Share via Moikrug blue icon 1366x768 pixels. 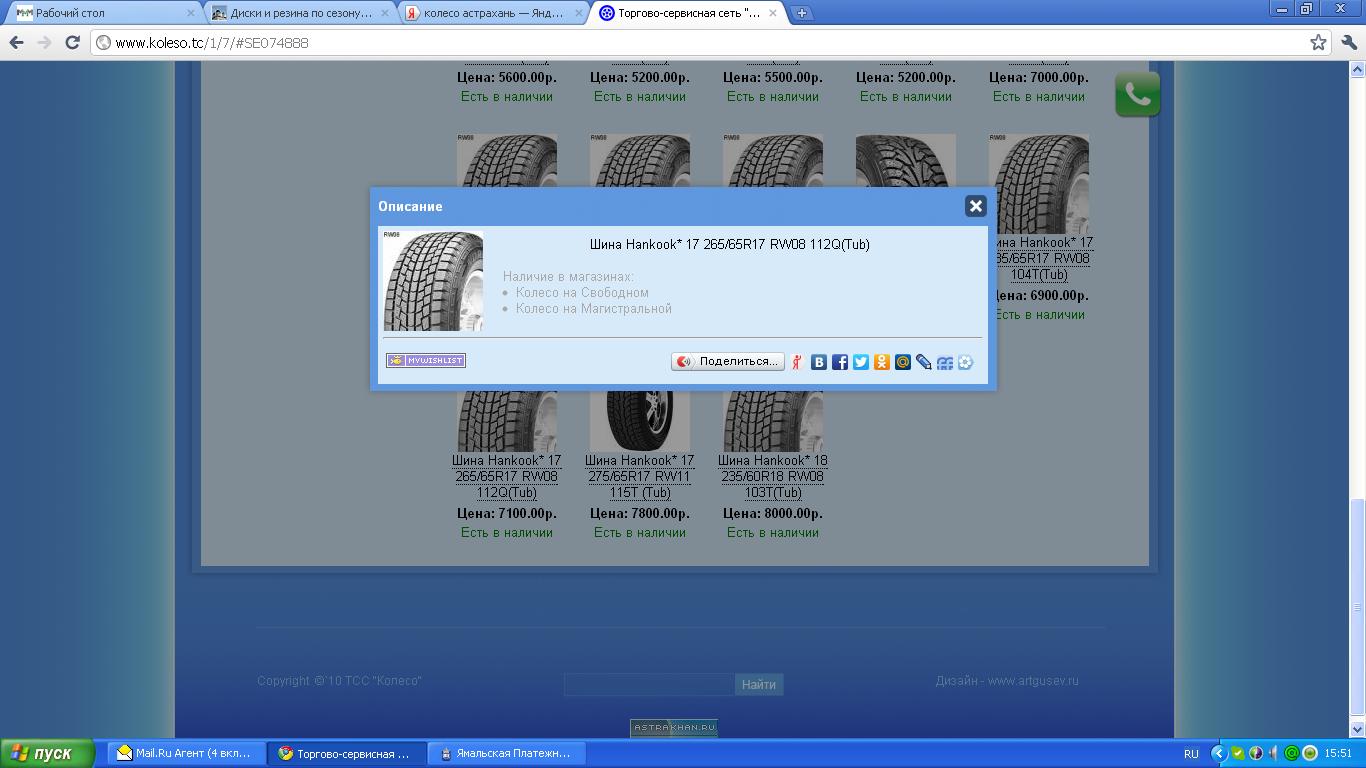tap(945, 362)
